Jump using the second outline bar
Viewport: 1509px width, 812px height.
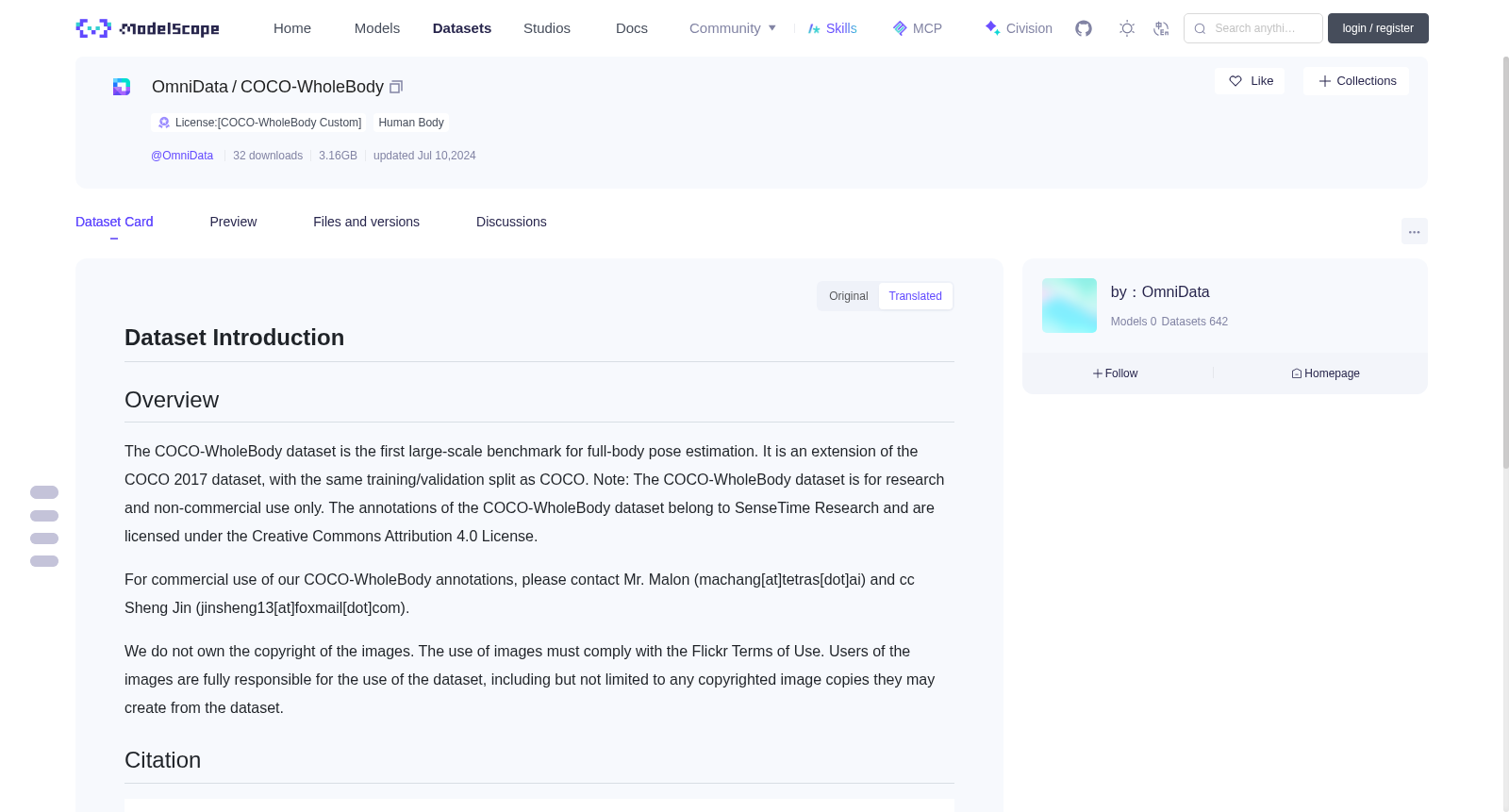pyautogui.click(x=44, y=516)
